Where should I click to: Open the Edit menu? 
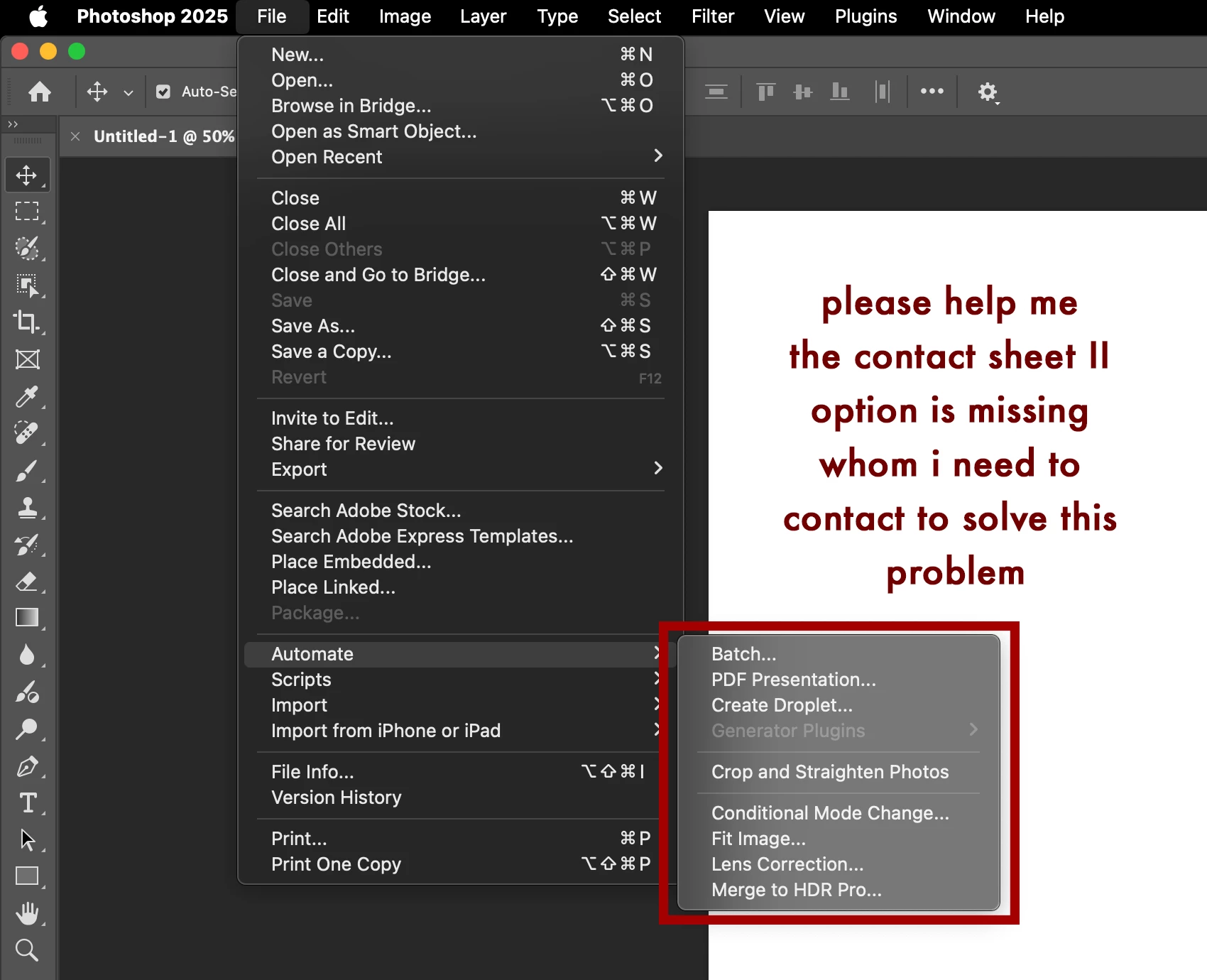click(x=332, y=16)
